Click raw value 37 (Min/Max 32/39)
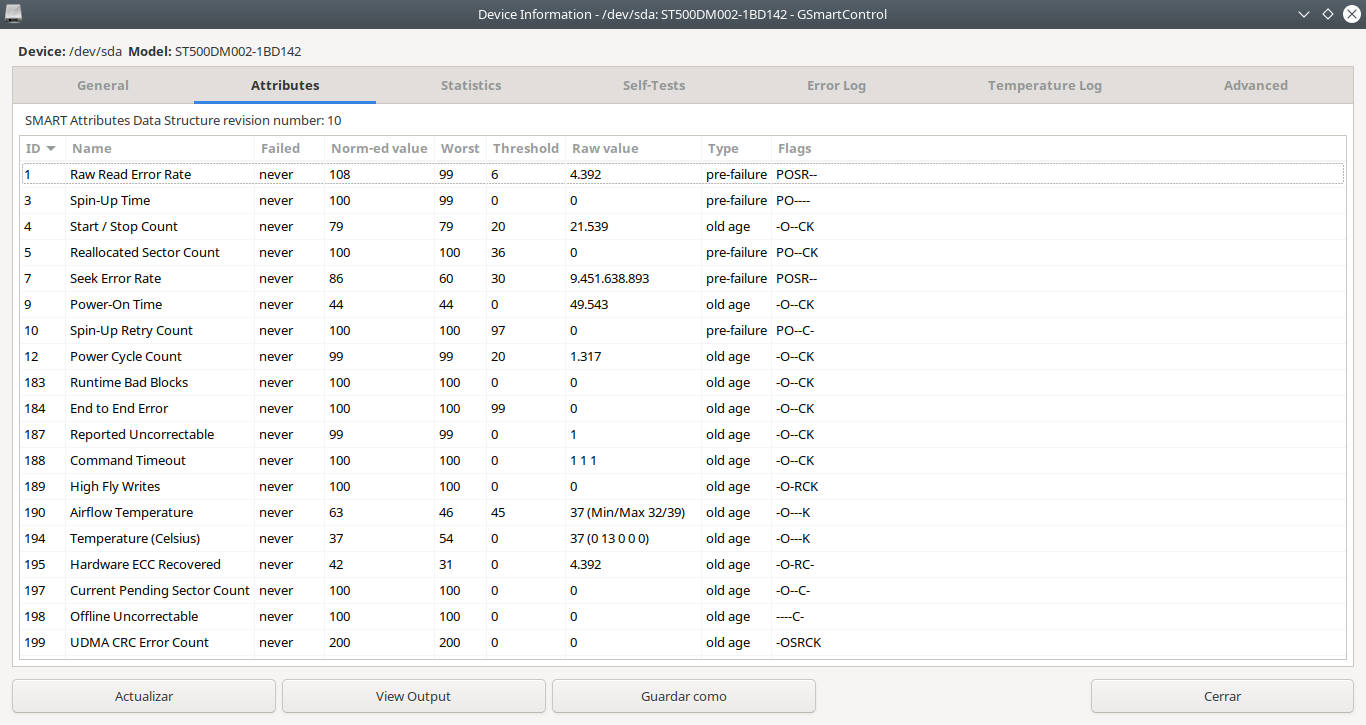Image resolution: width=1366 pixels, height=725 pixels. (627, 512)
